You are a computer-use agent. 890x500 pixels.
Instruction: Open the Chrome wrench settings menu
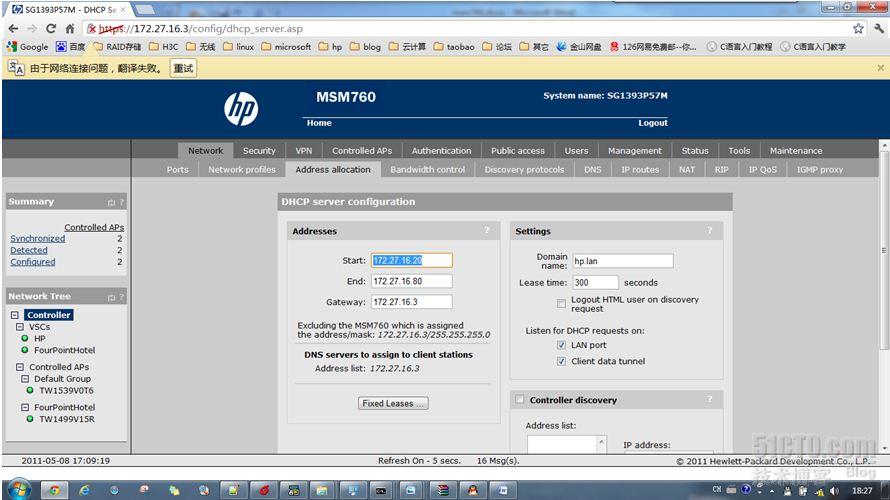click(x=879, y=28)
